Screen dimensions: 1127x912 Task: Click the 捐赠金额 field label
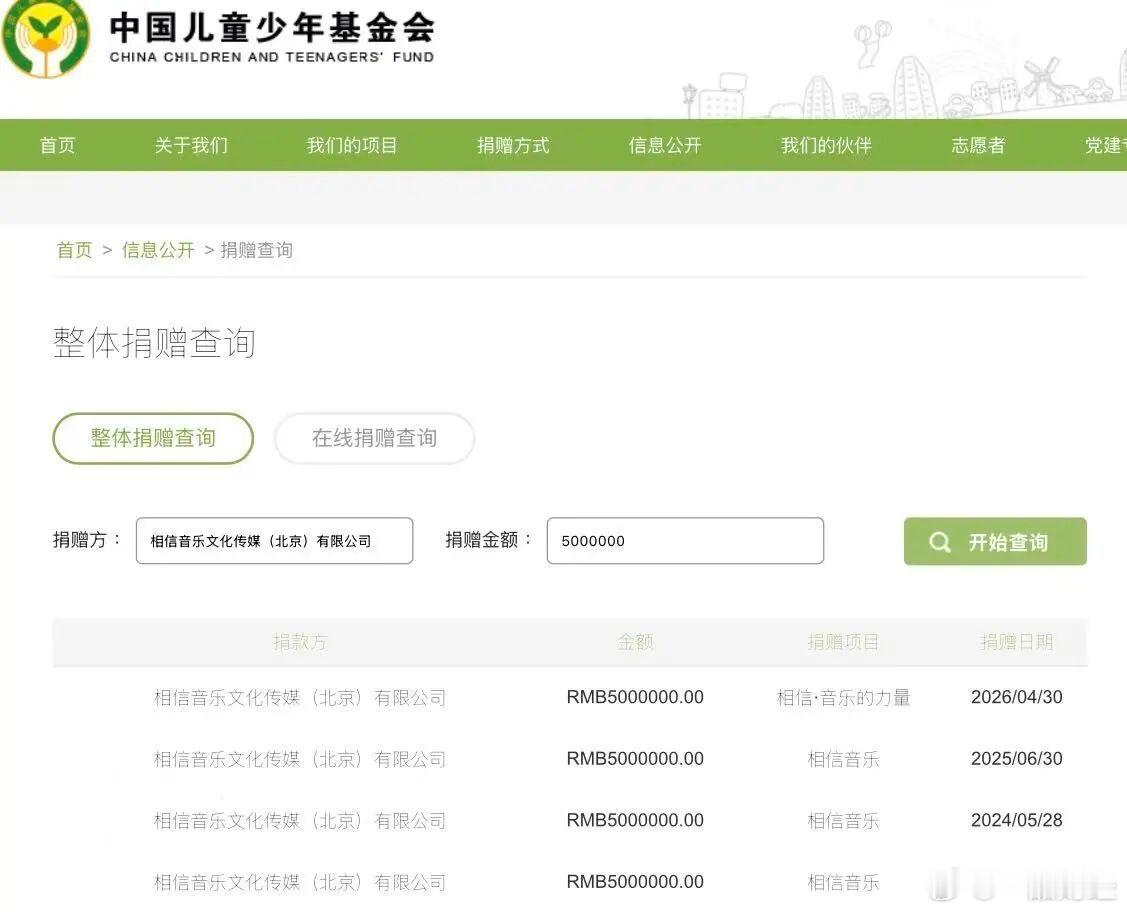click(488, 540)
